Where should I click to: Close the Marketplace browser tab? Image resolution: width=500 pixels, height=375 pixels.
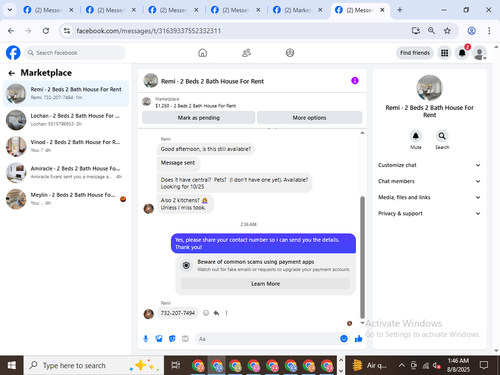320,10
